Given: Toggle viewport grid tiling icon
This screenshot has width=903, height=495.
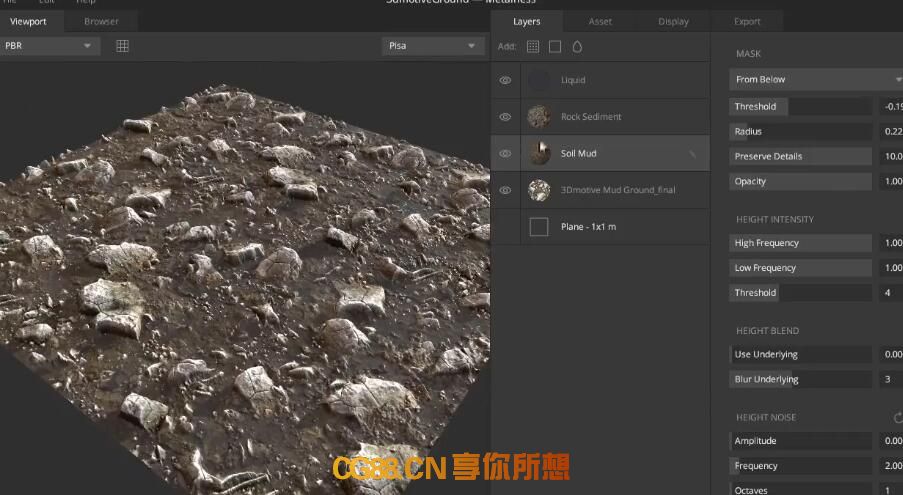Looking at the screenshot, I should [x=122, y=46].
